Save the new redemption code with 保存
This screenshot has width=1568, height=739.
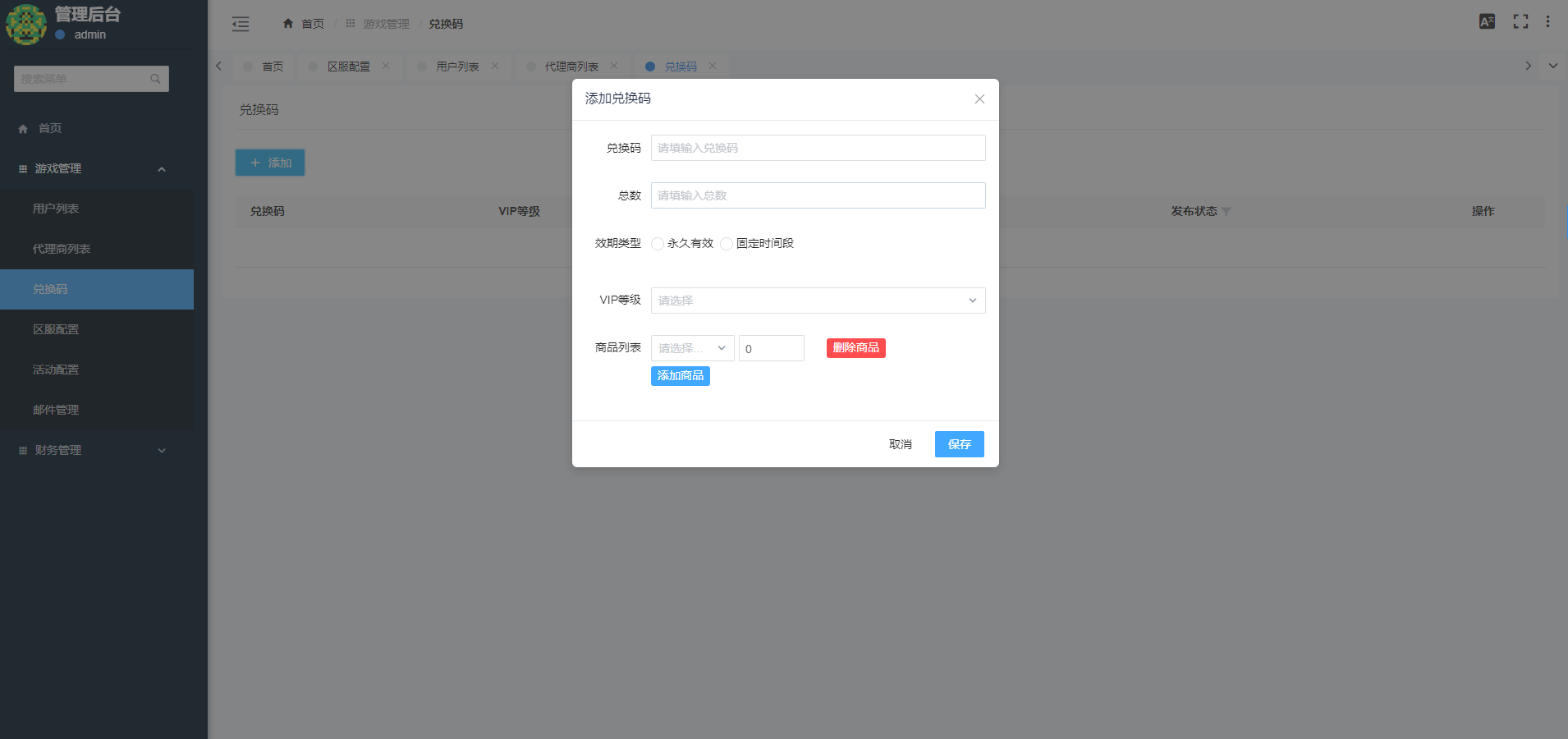point(958,444)
